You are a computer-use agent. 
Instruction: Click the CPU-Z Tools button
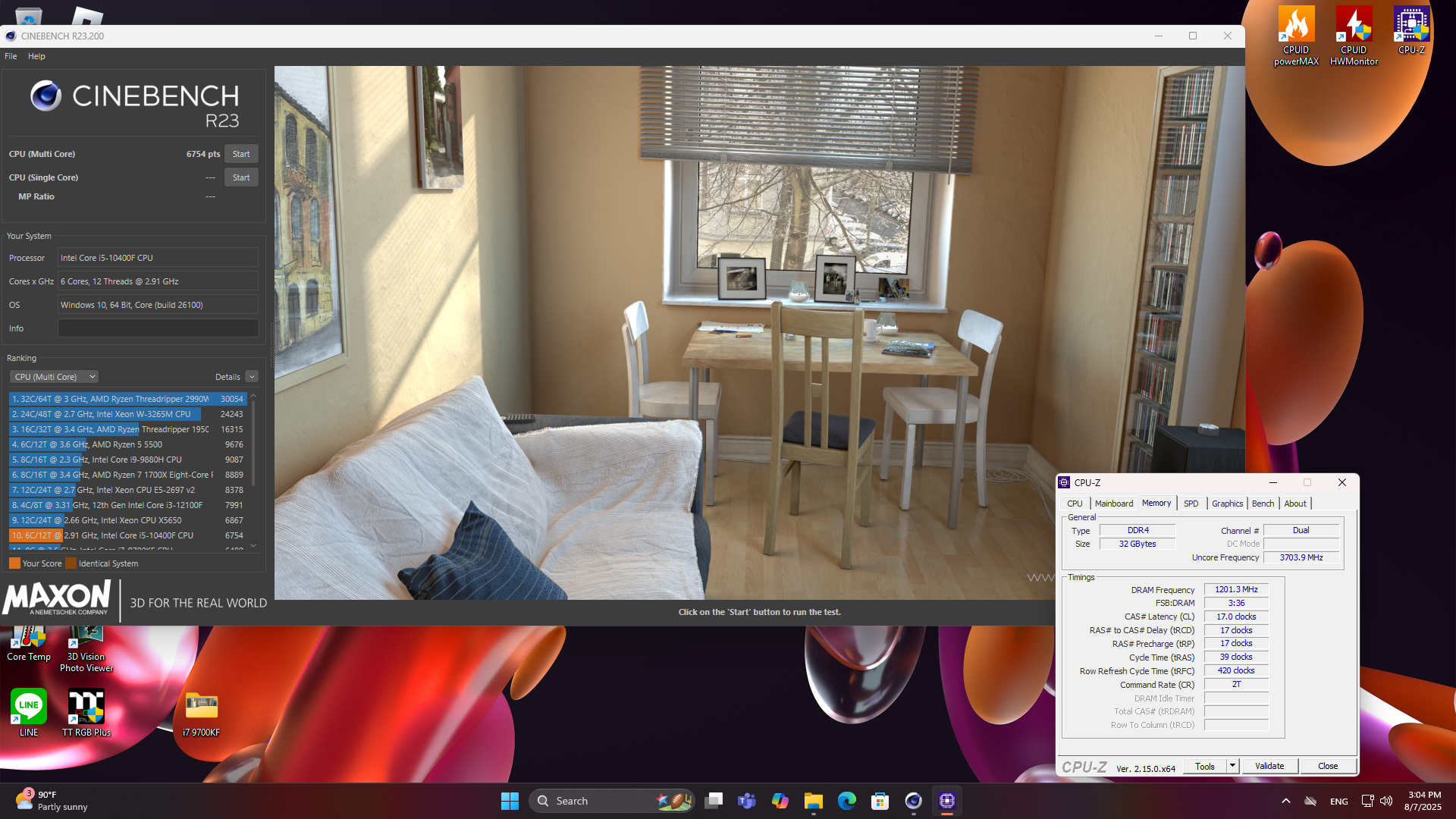click(x=1205, y=766)
